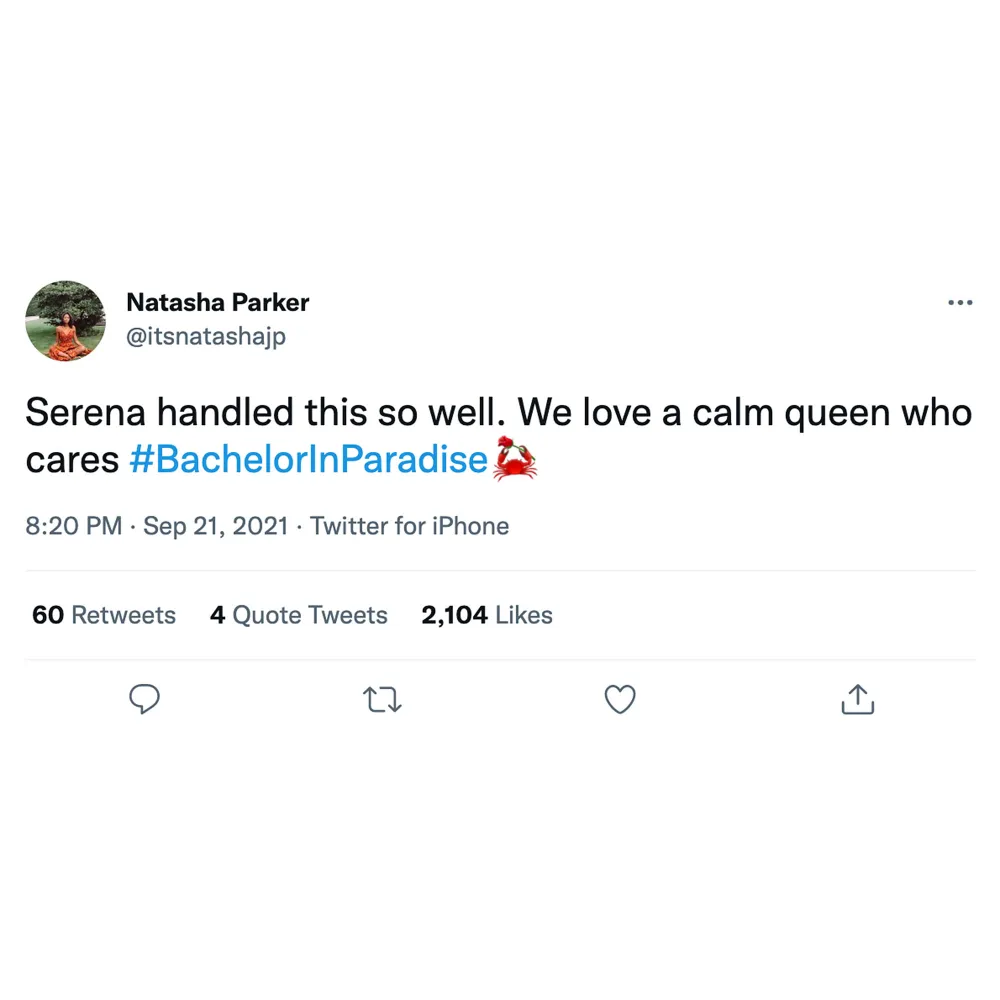Screen dimensions: 1000x1000
Task: Open the tweet timestamp link
Action: (x=73, y=526)
